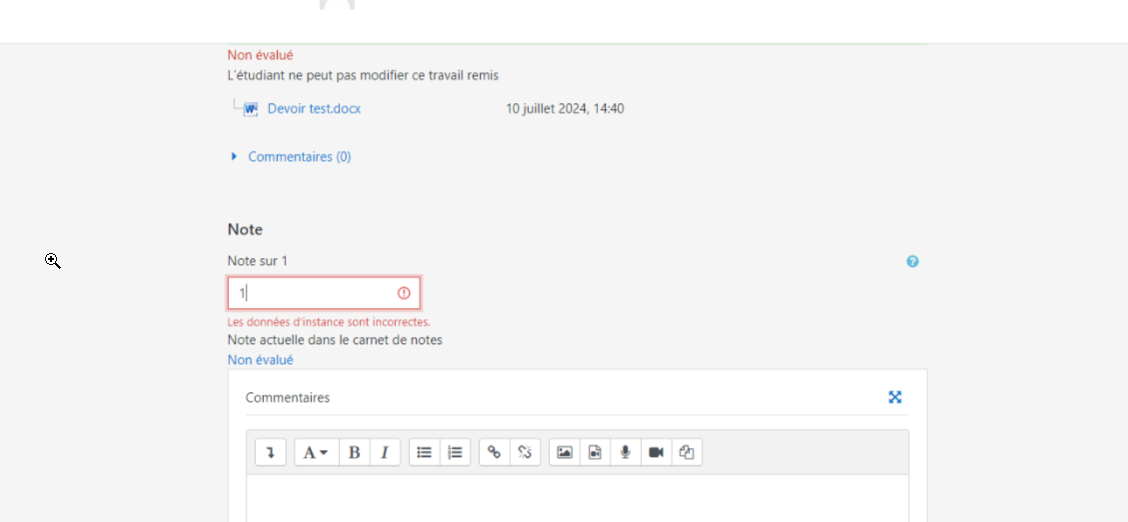Click the help icon beside Note
1128x522 pixels.
point(912,262)
